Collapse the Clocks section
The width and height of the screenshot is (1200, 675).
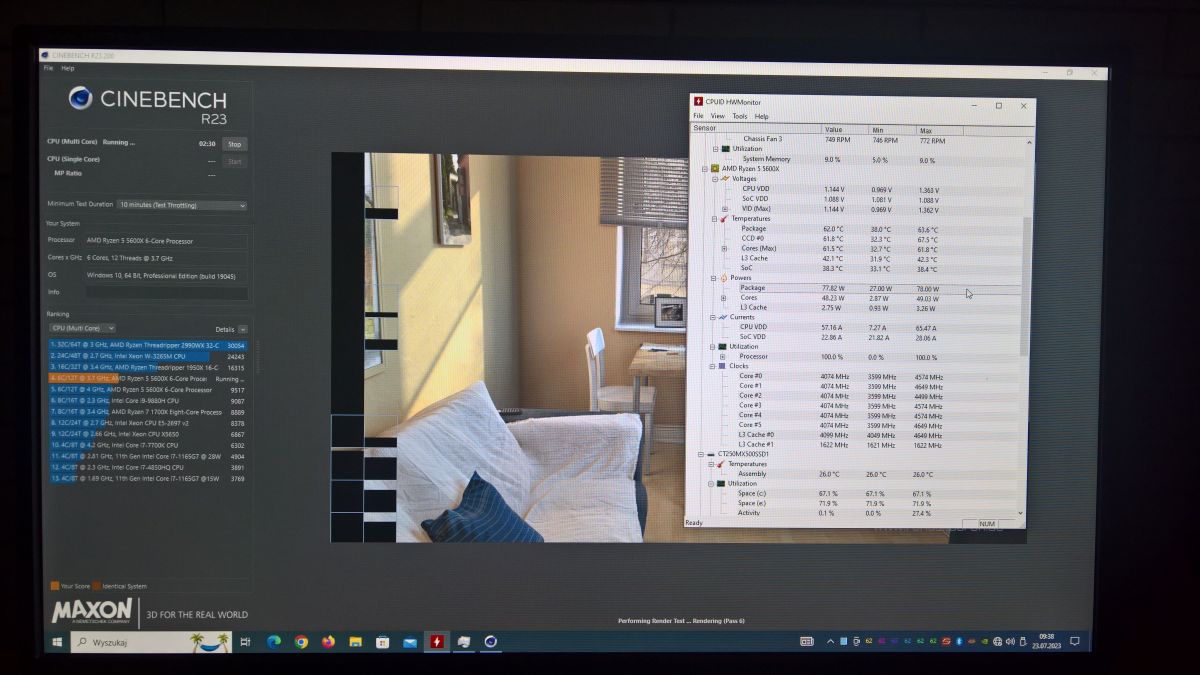tap(712, 367)
